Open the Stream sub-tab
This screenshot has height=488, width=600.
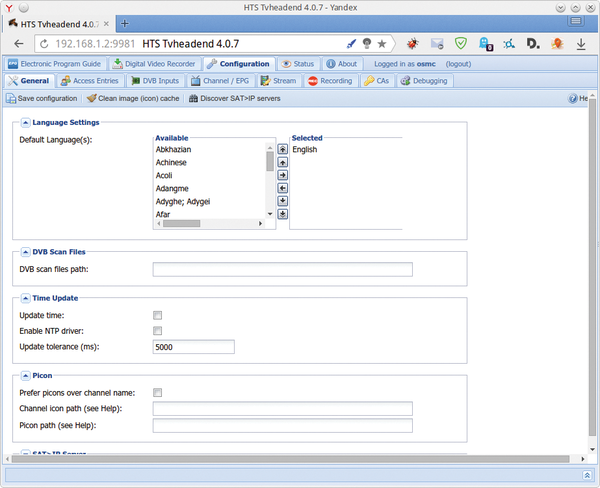pos(279,81)
